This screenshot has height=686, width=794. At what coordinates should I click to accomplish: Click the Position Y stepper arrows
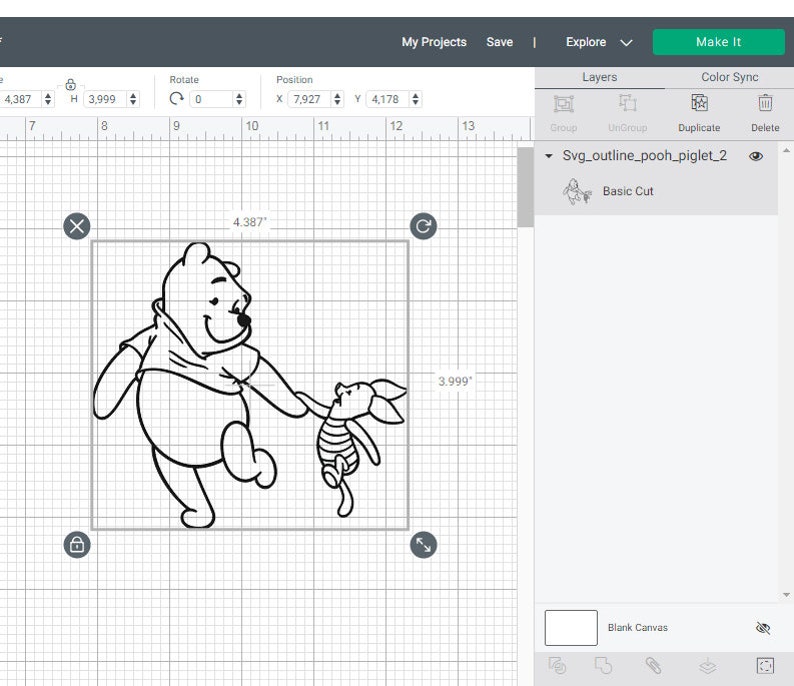[x=415, y=99]
